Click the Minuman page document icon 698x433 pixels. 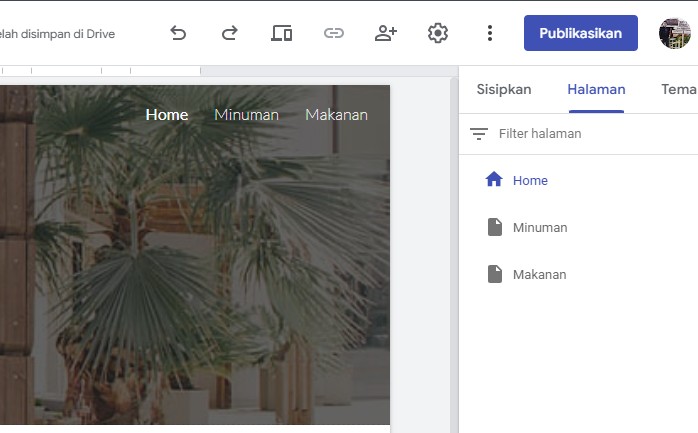495,227
